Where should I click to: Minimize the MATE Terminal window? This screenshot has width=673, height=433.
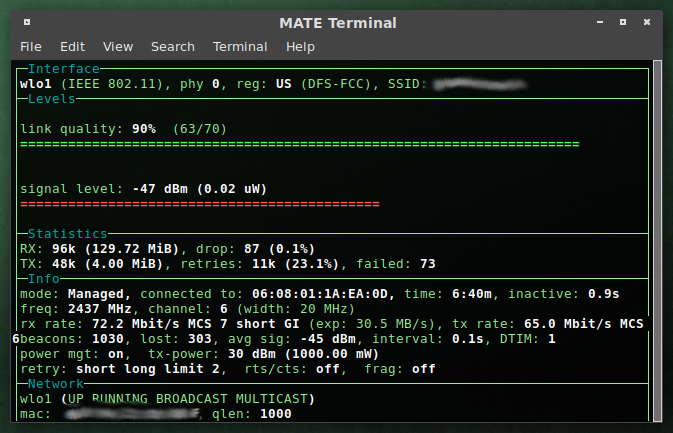(600, 22)
